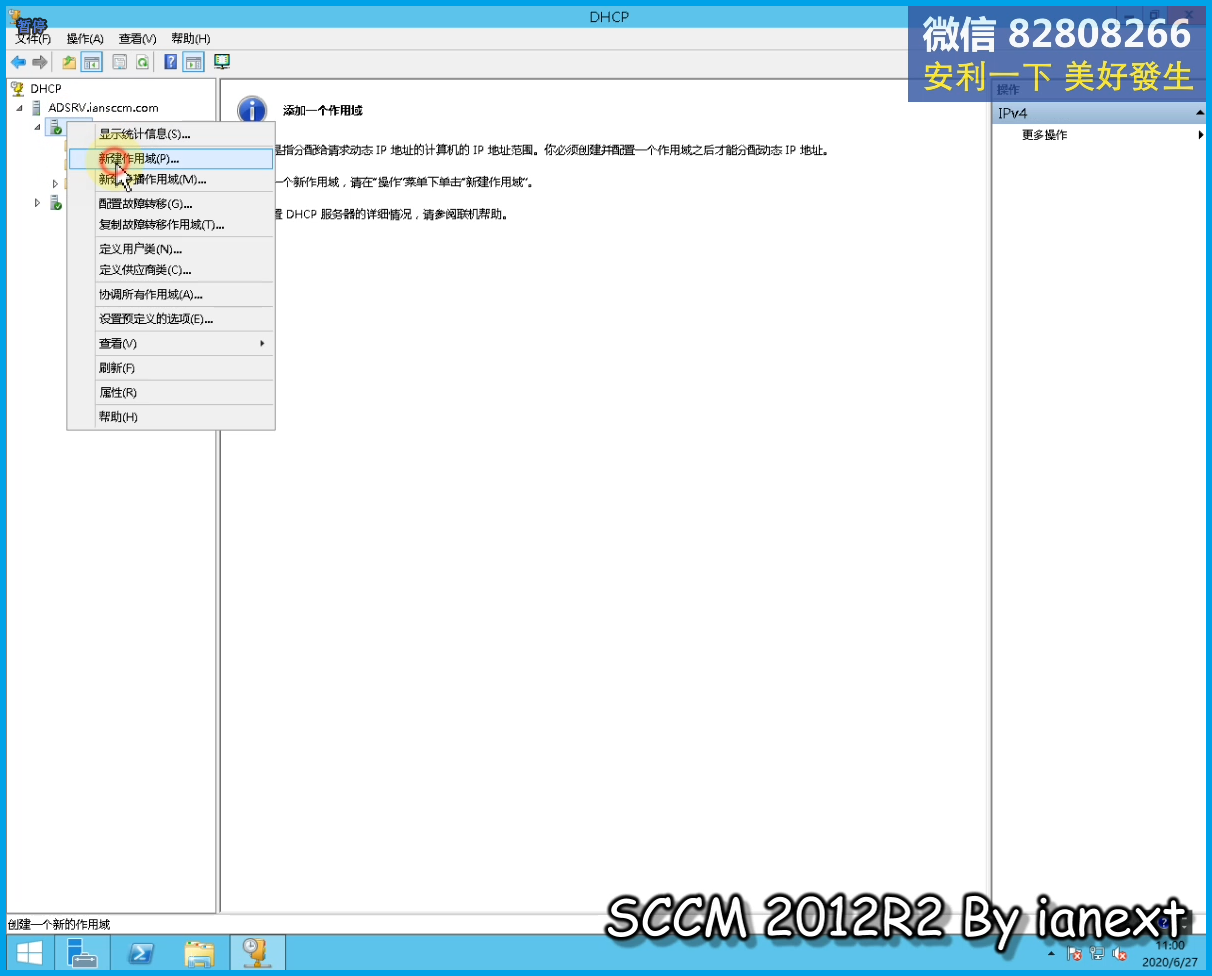Click the DHCP console taskbar button
The height and width of the screenshot is (976, 1212).
point(257,953)
